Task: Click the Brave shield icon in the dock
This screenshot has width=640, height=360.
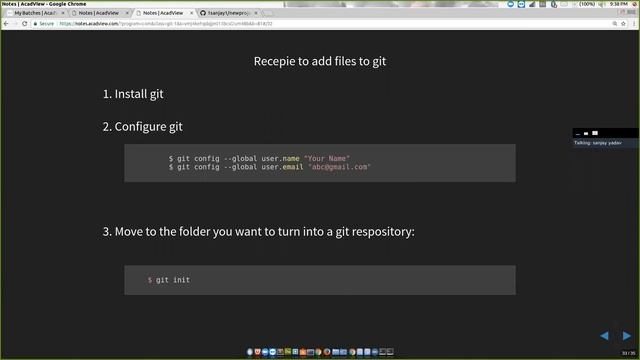Action: click(x=258, y=352)
